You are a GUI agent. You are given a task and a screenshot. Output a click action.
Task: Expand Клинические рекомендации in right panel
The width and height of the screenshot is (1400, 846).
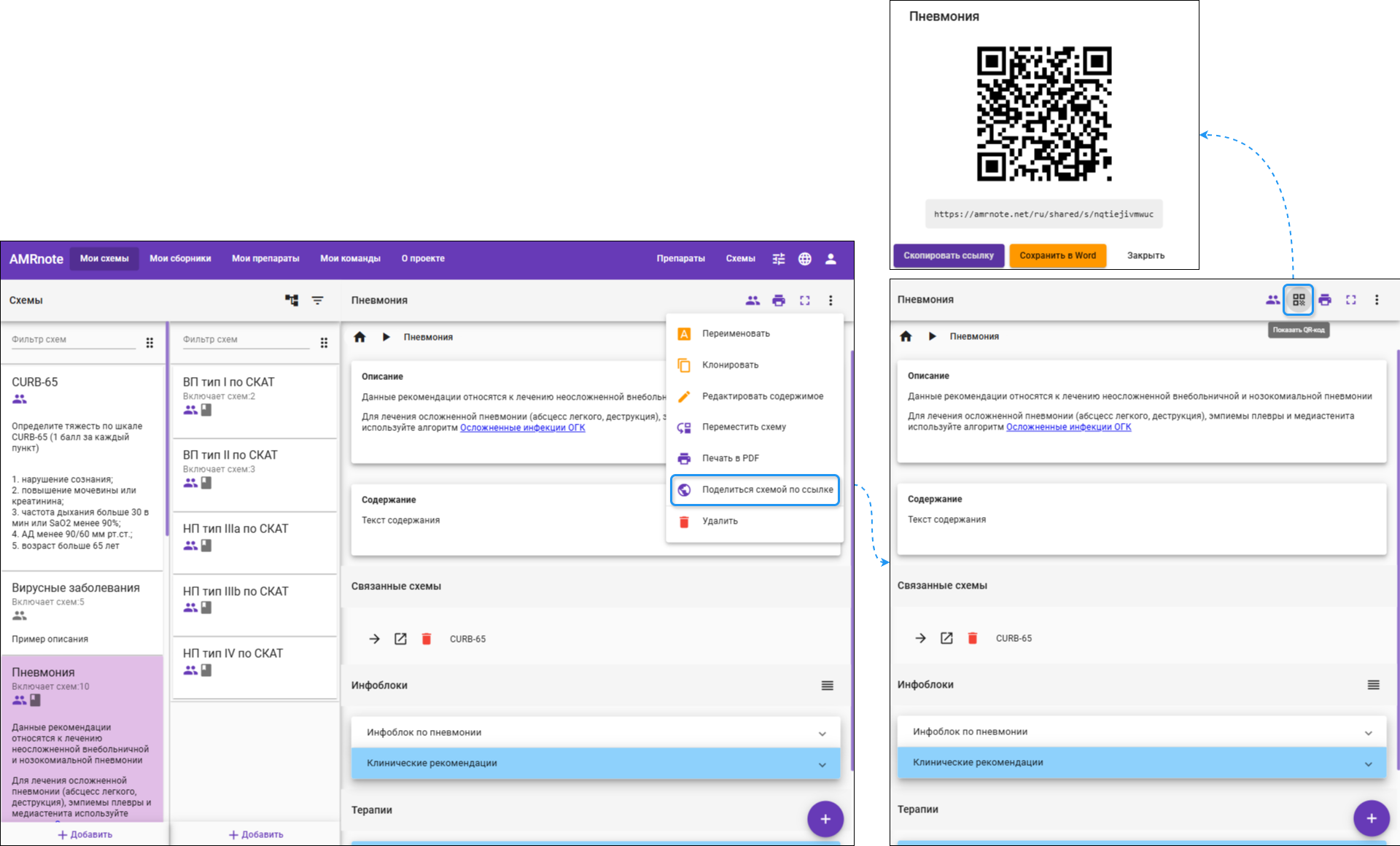(x=1142, y=763)
